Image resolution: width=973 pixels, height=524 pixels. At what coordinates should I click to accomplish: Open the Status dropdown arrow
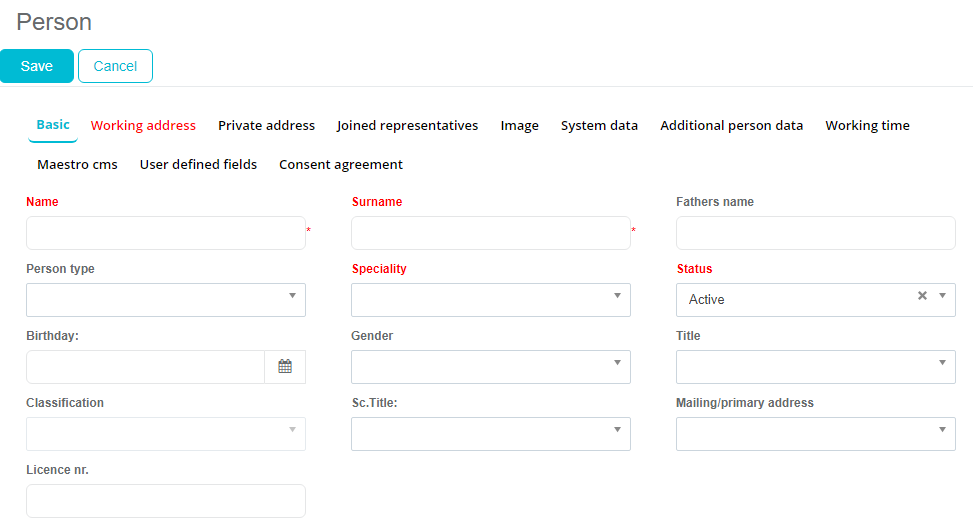point(942,296)
